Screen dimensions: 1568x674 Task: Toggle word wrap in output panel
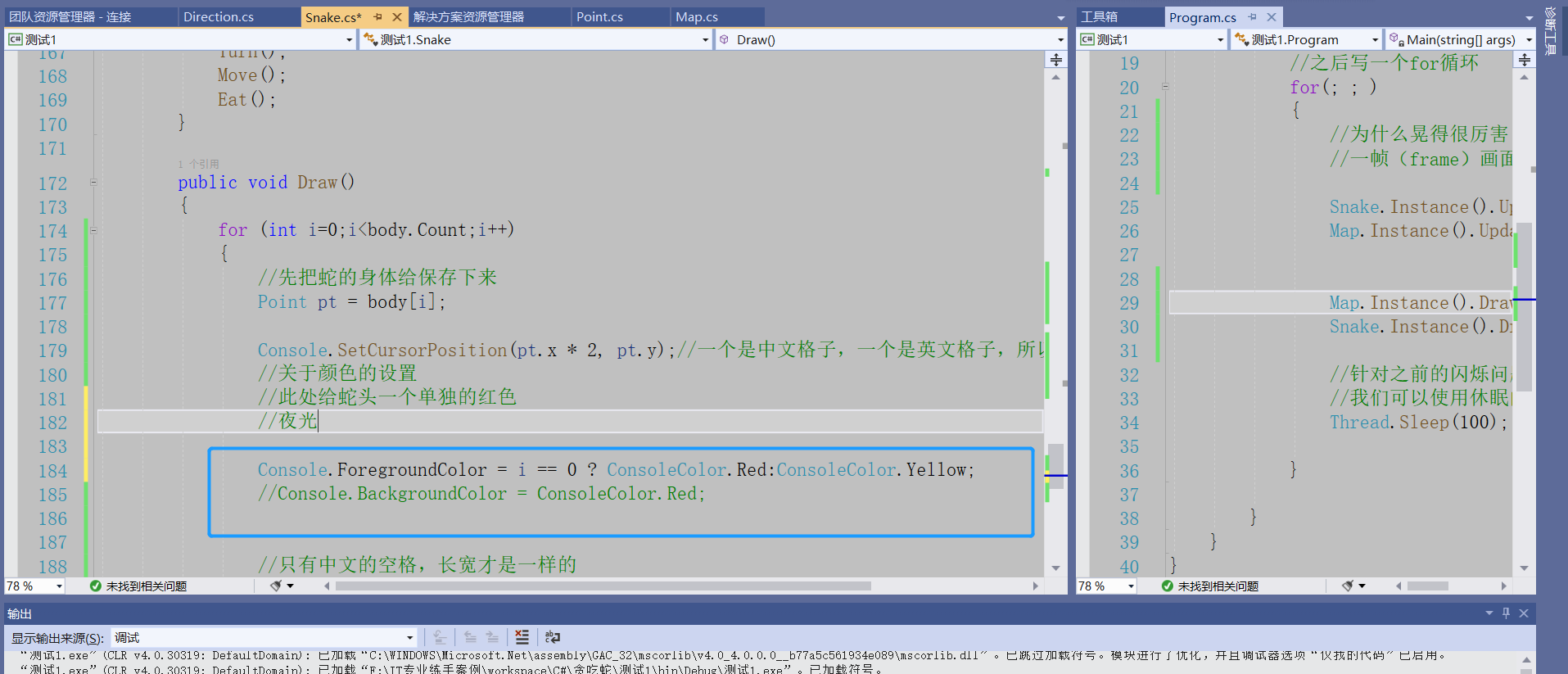[553, 637]
